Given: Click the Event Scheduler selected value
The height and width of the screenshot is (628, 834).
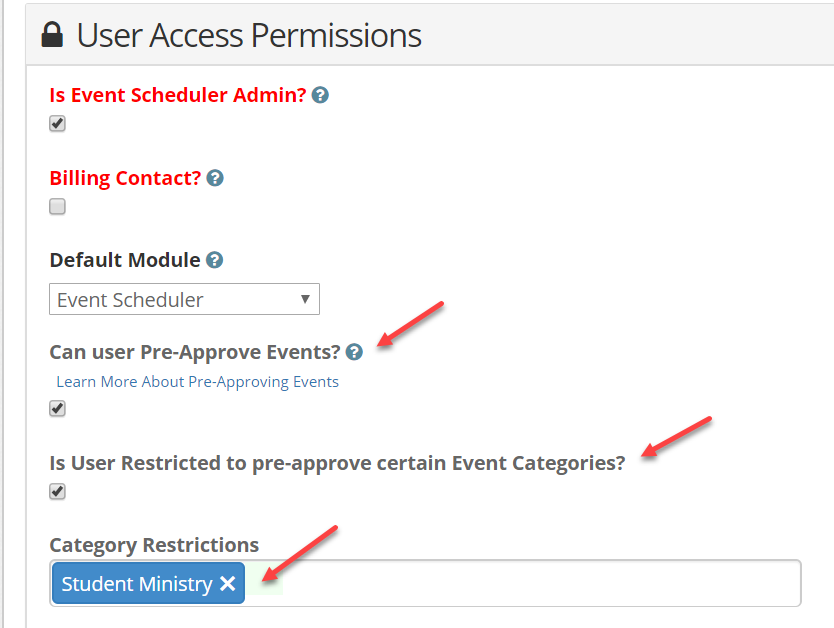Looking at the screenshot, I should [130, 300].
